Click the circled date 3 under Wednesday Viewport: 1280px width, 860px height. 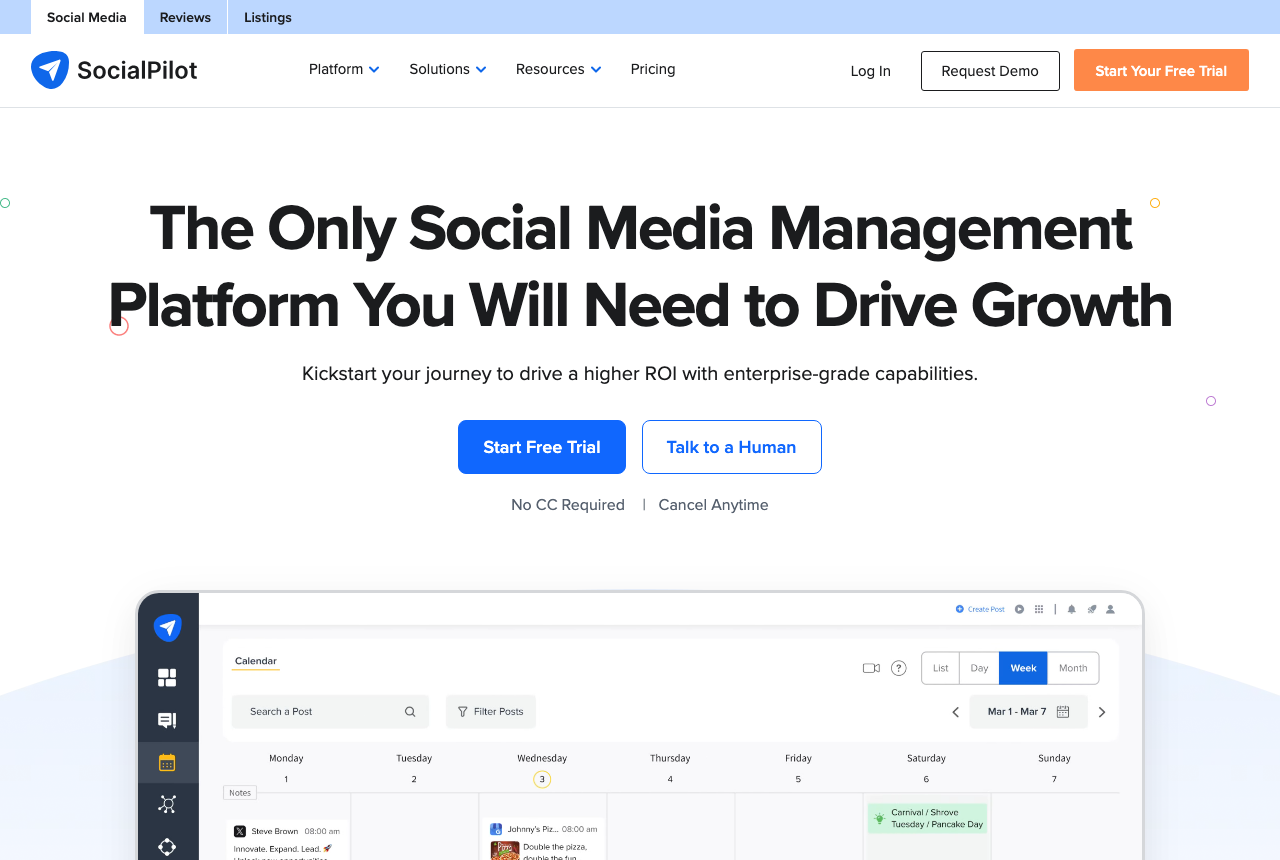542,779
